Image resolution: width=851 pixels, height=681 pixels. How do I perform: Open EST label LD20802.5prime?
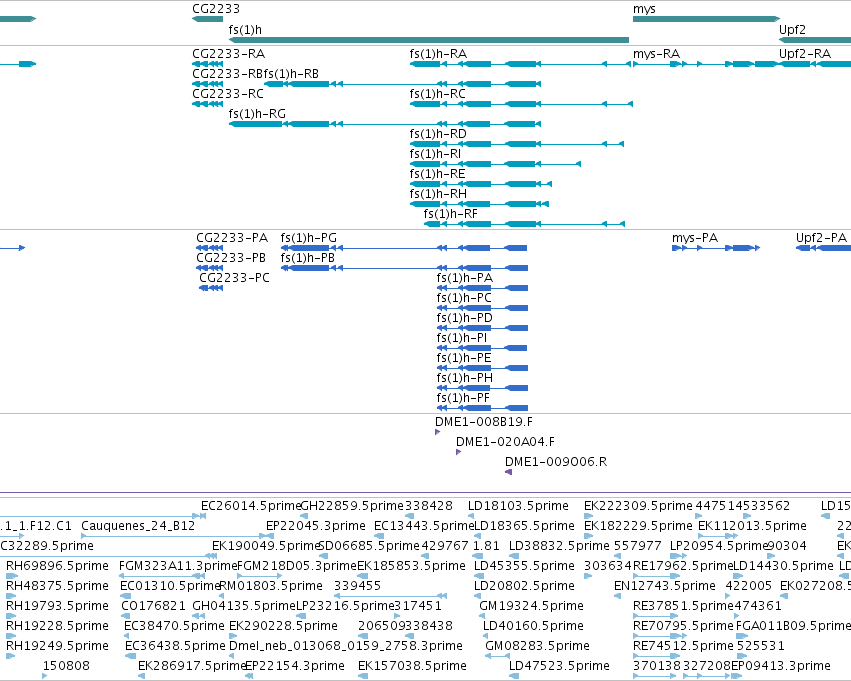(x=524, y=586)
